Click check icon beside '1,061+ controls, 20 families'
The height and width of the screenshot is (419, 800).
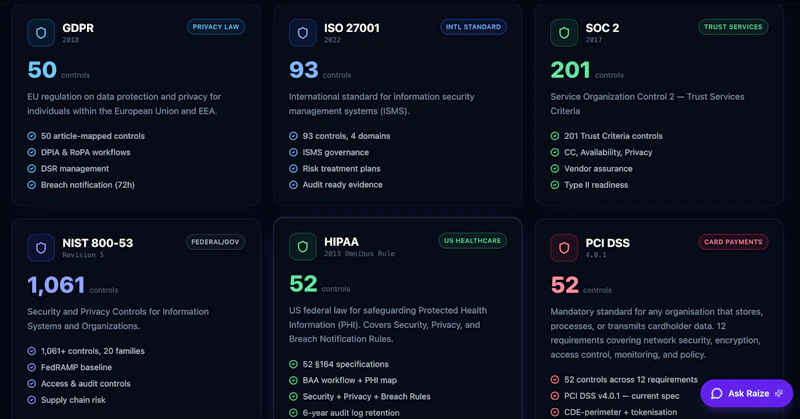pos(32,351)
